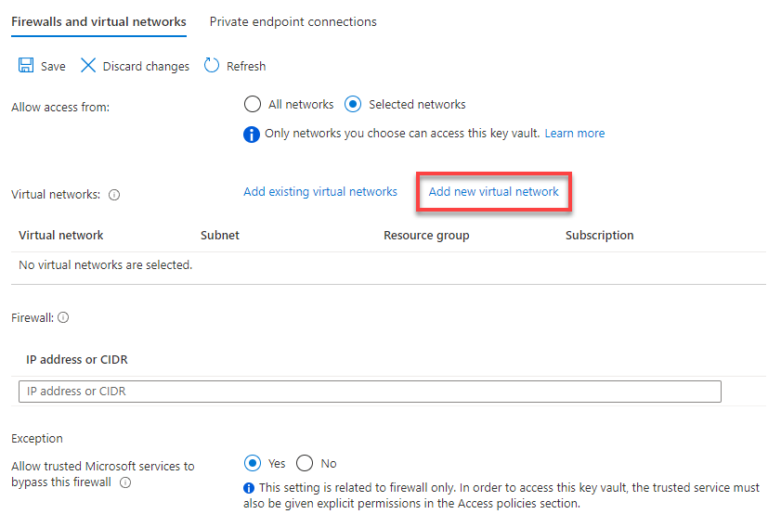
Task: Click the info icon beside Virtual networks
Action: click(x=114, y=195)
